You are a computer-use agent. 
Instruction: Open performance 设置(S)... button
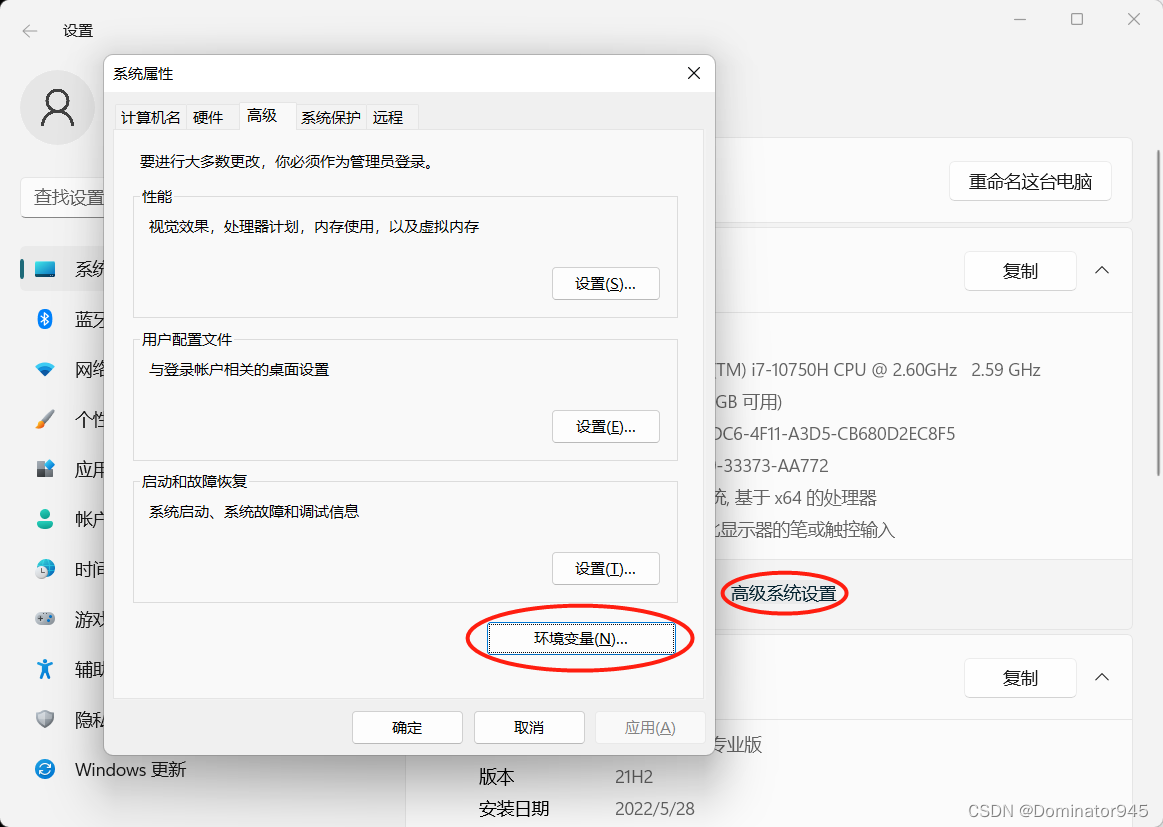point(605,283)
